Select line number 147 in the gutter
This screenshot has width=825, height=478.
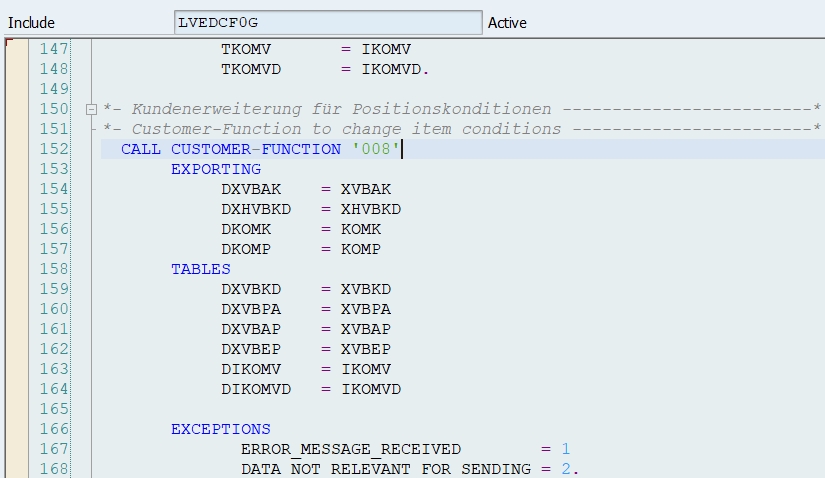point(54,49)
